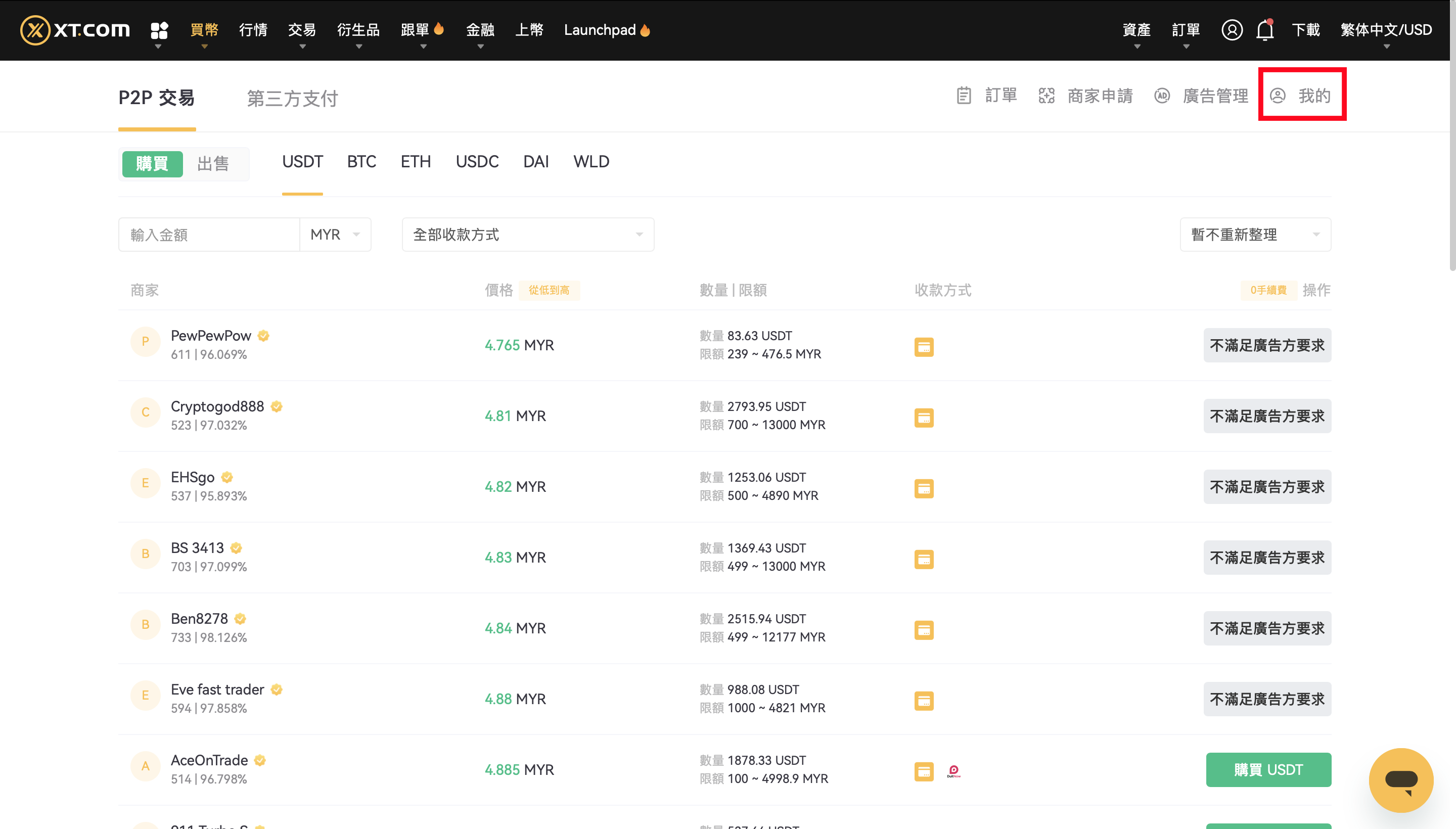Viewport: 1456px width, 829px height.
Task: Expand the 衍生品 menu
Action: point(358,30)
